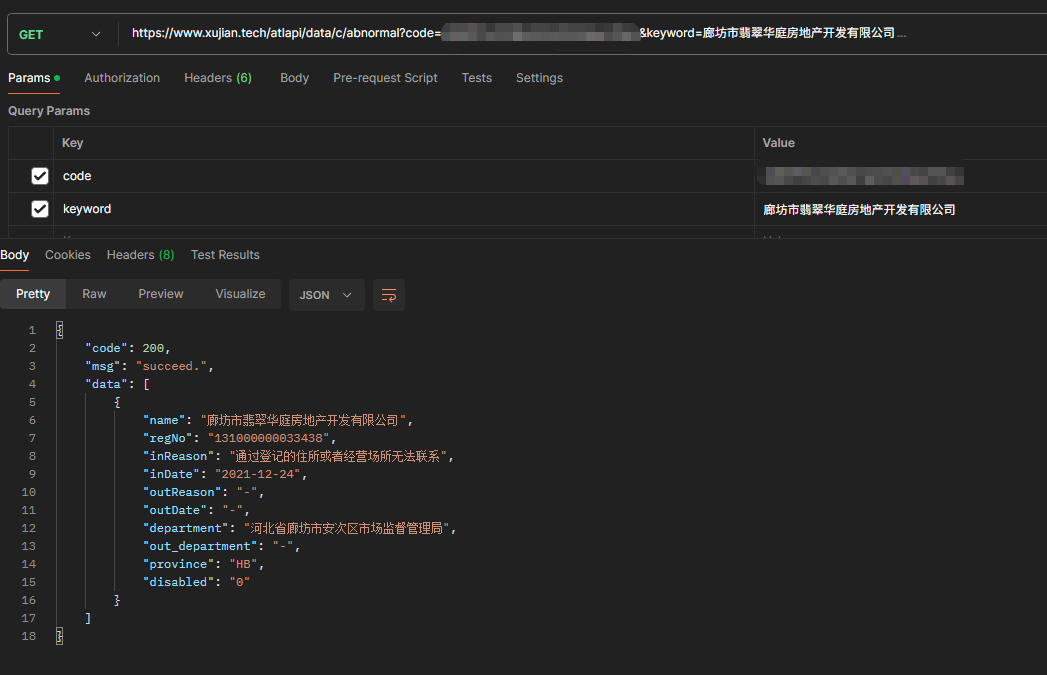The height and width of the screenshot is (675, 1047).
Task: Click the "outReason" key on line 10
Action: pos(182,492)
